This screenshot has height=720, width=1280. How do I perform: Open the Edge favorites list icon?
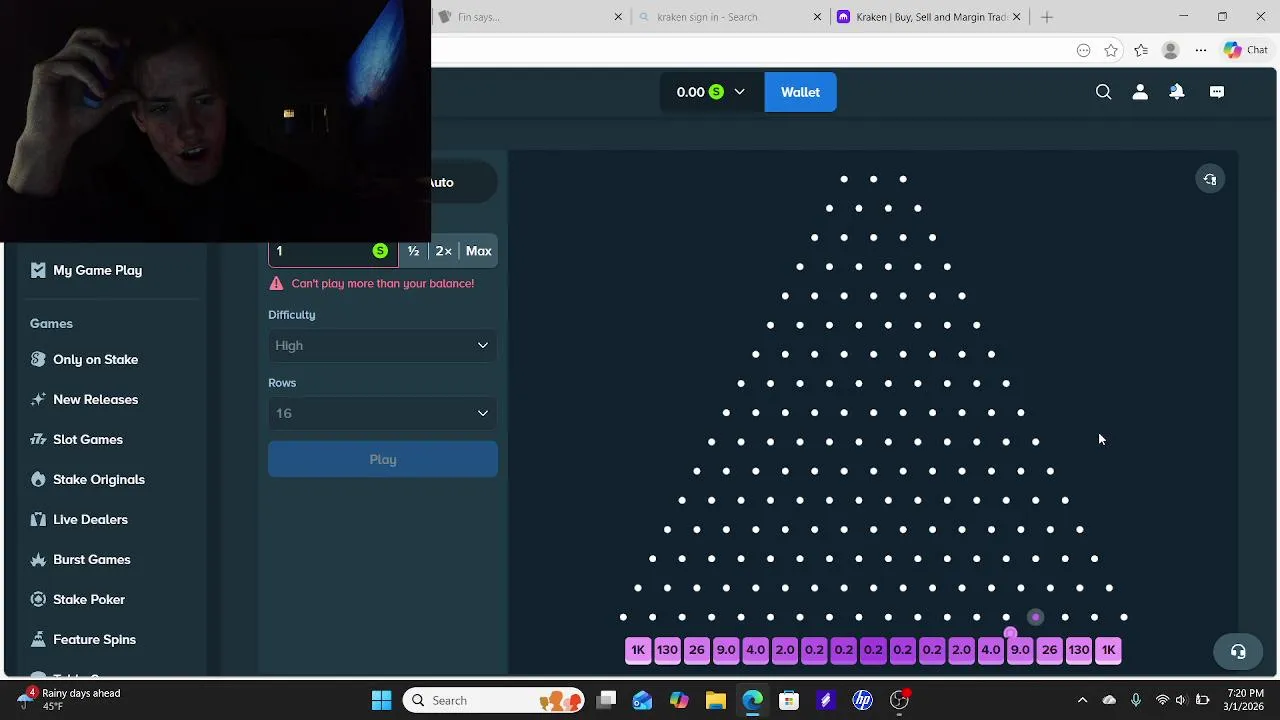pos(1141,50)
